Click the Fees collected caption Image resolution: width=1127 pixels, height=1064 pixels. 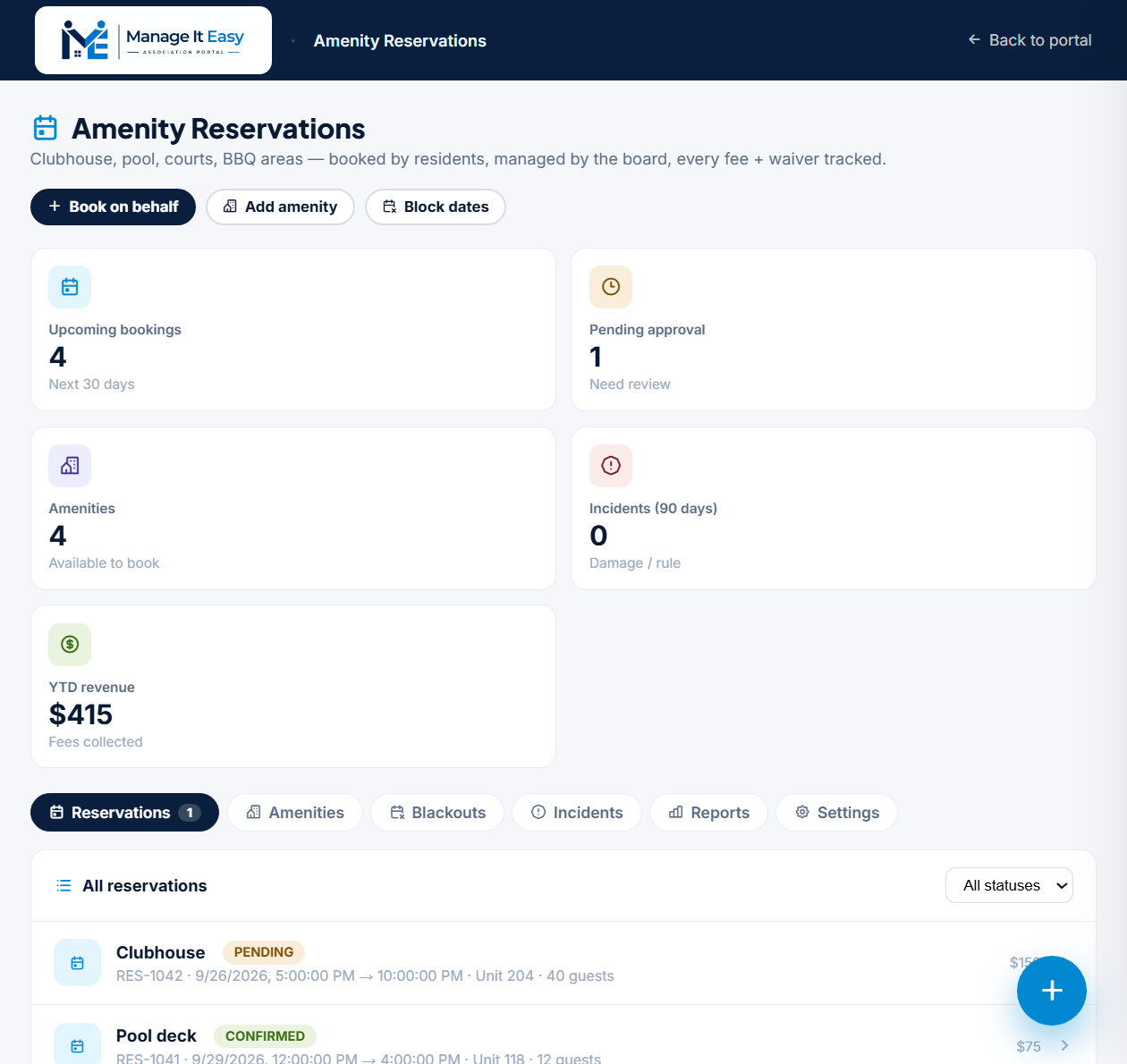(x=96, y=741)
